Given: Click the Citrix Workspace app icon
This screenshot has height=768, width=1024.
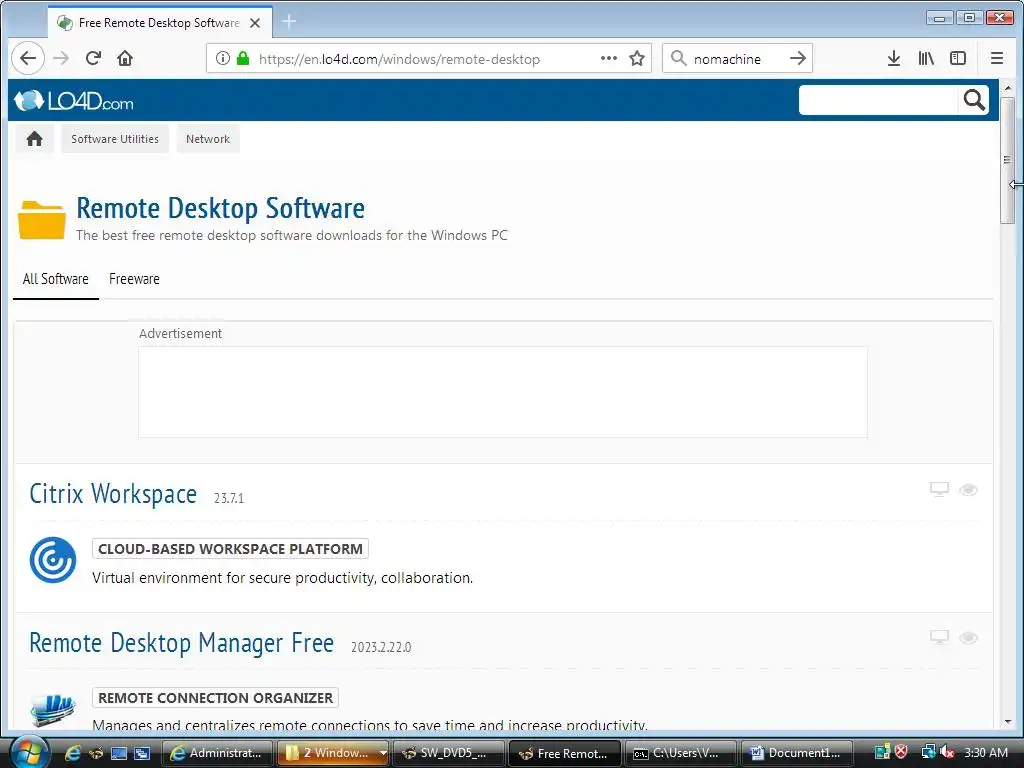Looking at the screenshot, I should pos(53,560).
